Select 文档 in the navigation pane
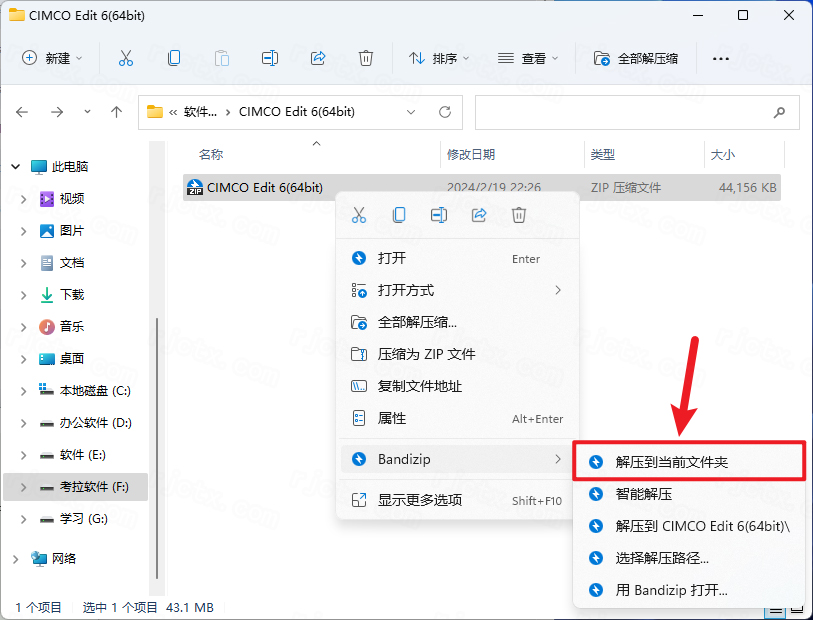Image resolution: width=813 pixels, height=620 pixels. point(72,263)
